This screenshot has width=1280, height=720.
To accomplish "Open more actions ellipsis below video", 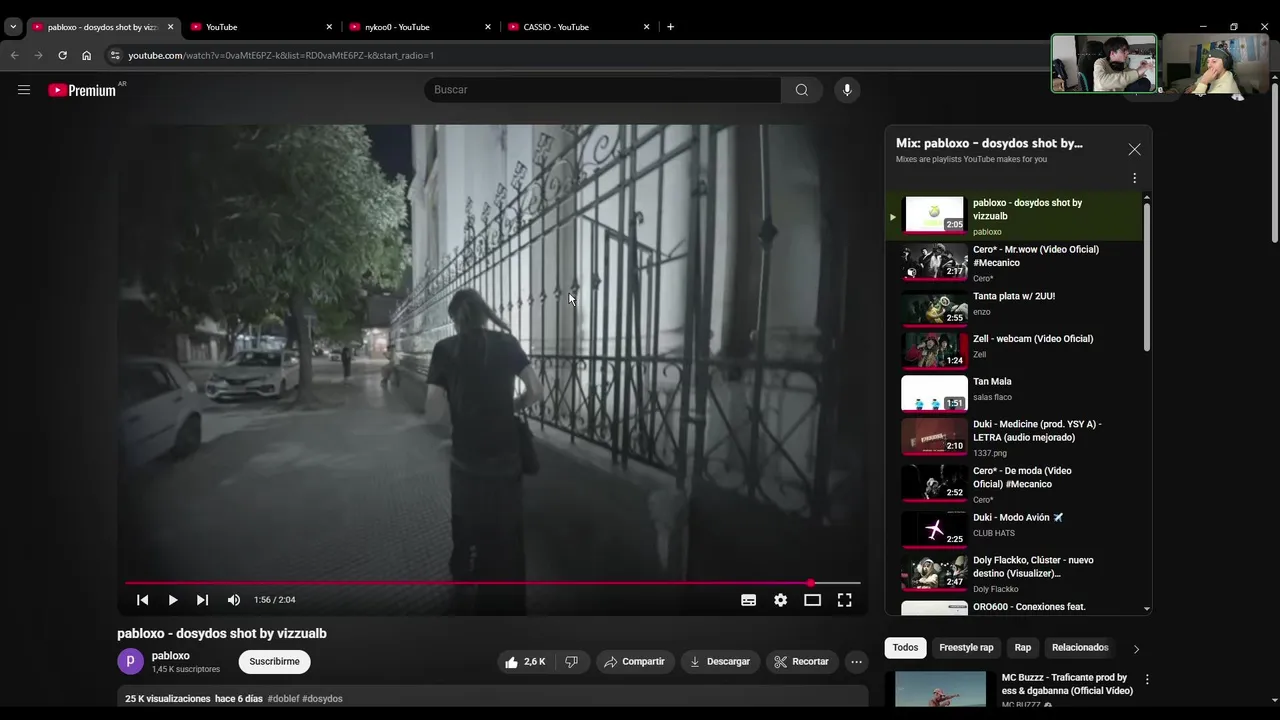I will [x=856, y=662].
